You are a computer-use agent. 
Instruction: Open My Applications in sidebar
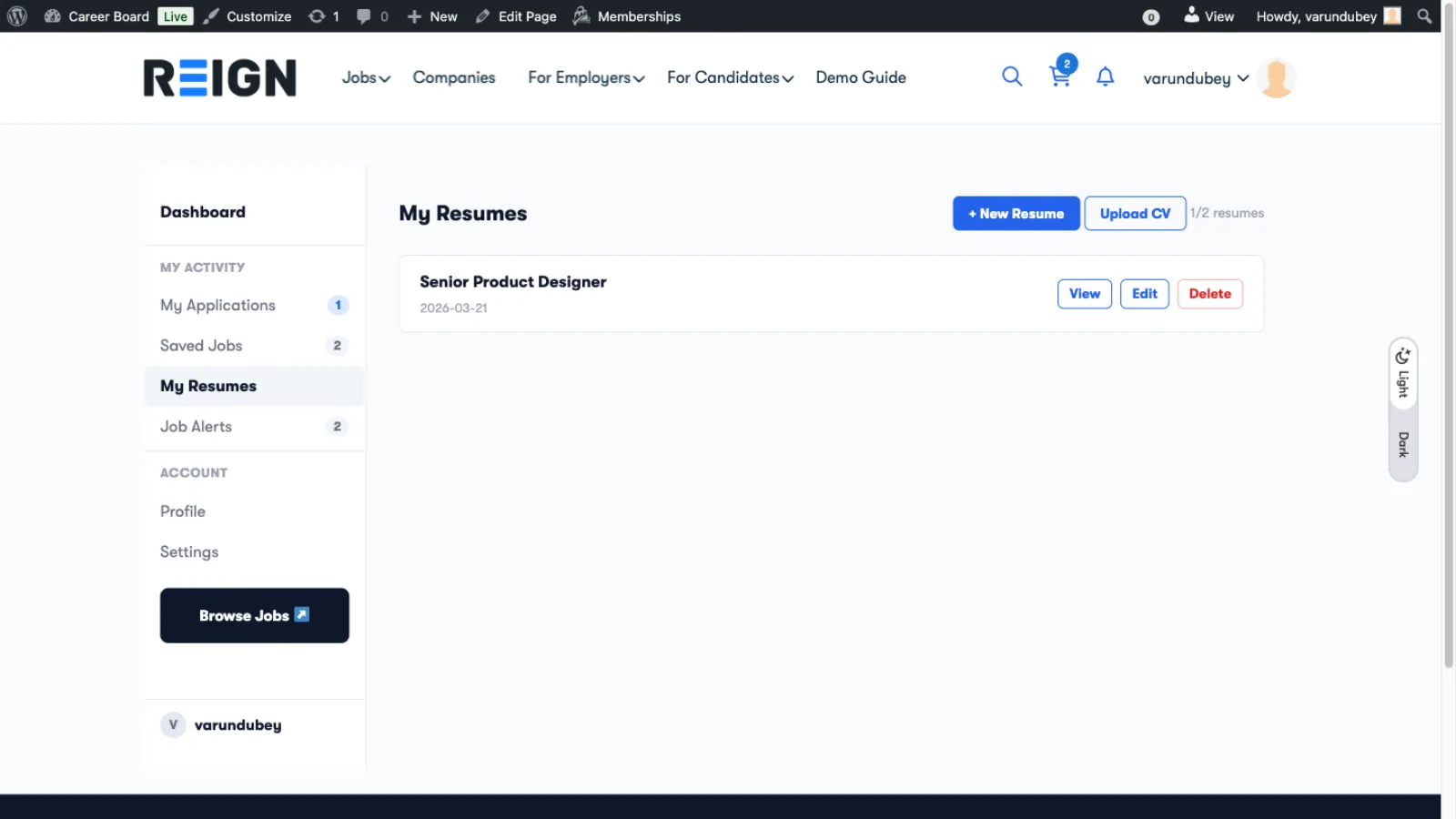(x=254, y=305)
